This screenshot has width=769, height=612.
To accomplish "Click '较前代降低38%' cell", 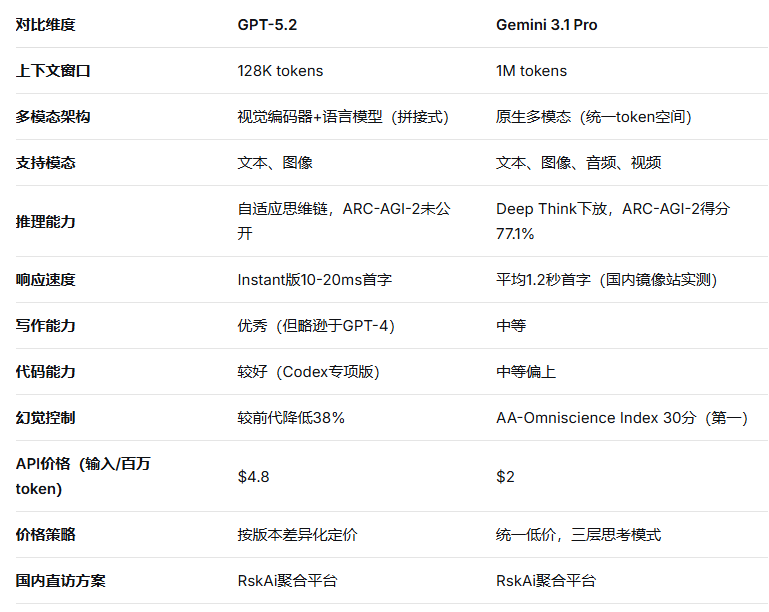I will [291, 418].
